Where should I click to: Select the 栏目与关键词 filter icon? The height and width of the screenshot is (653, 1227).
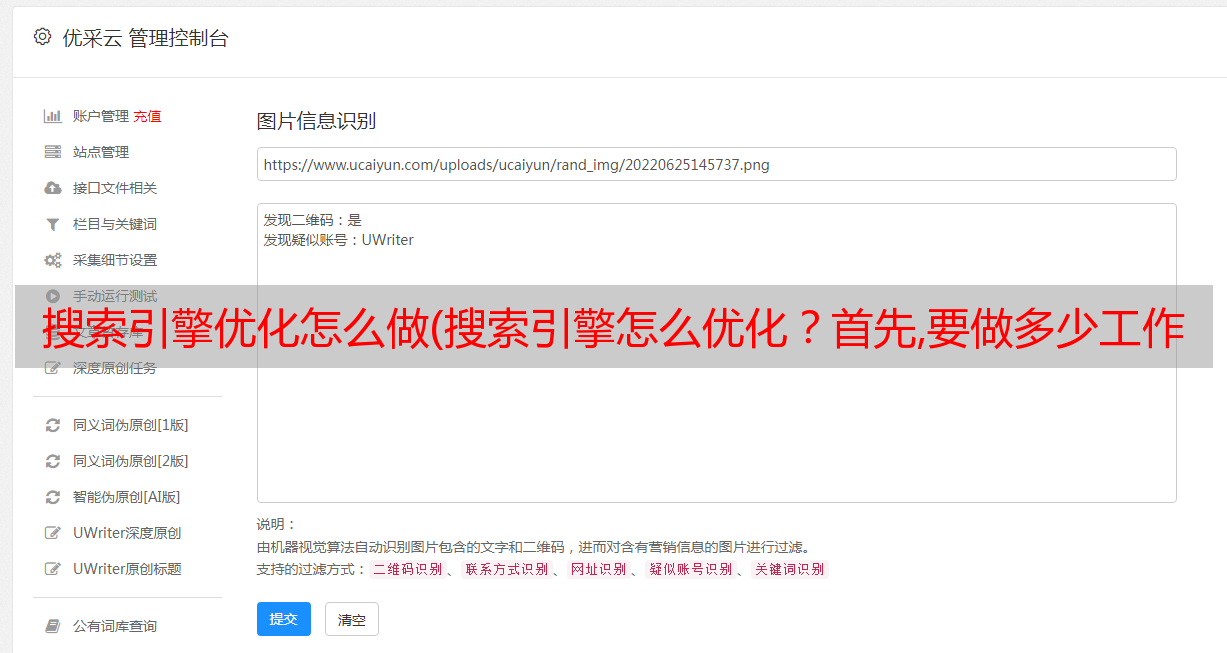(53, 224)
